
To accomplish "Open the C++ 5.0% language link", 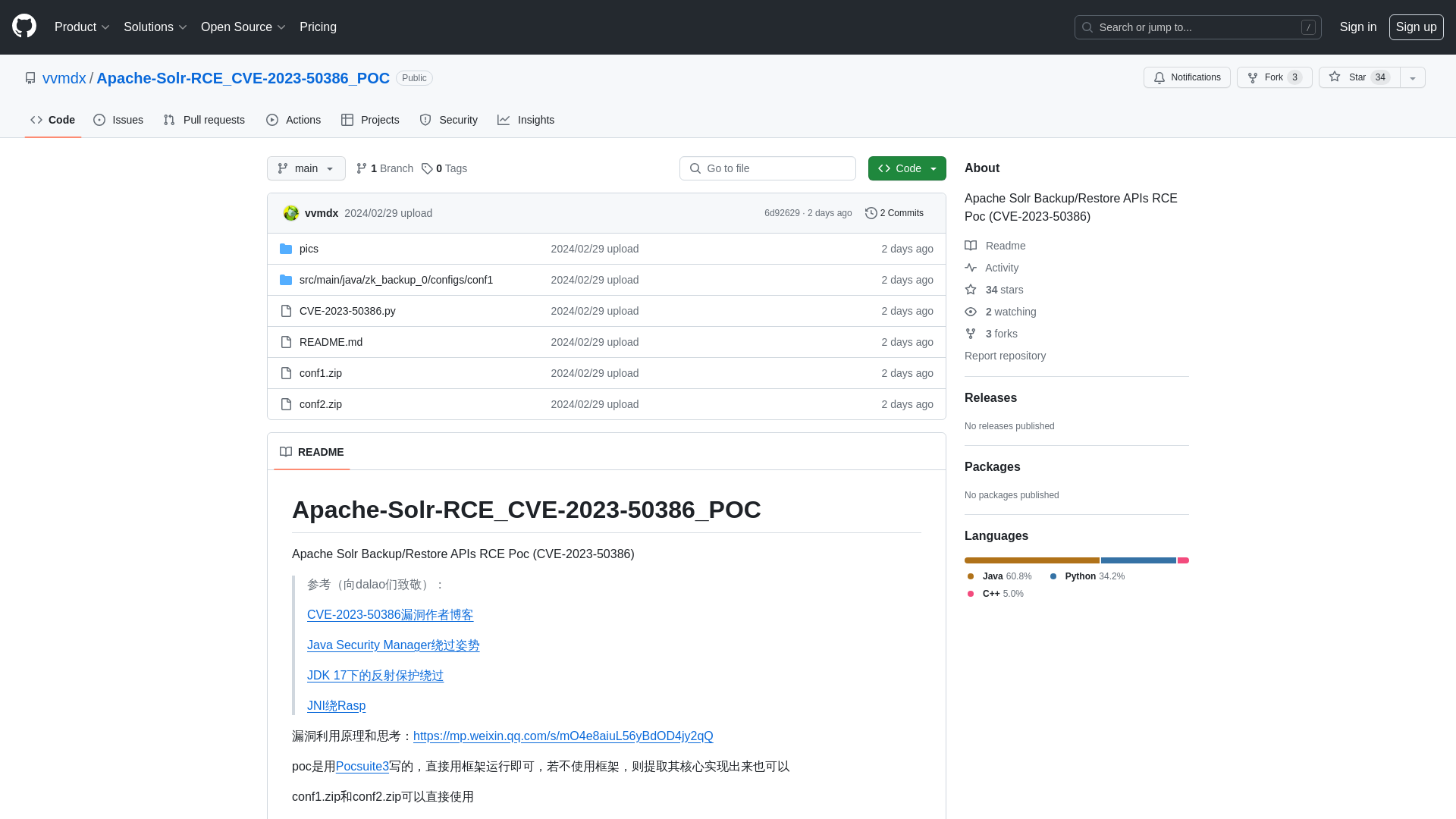I will 995,594.
